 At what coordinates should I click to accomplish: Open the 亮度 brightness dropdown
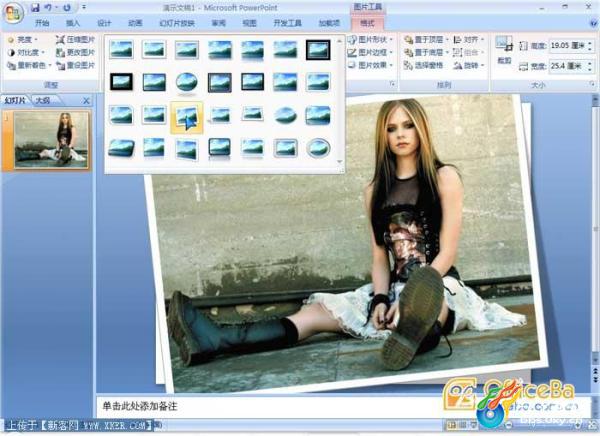(23, 39)
